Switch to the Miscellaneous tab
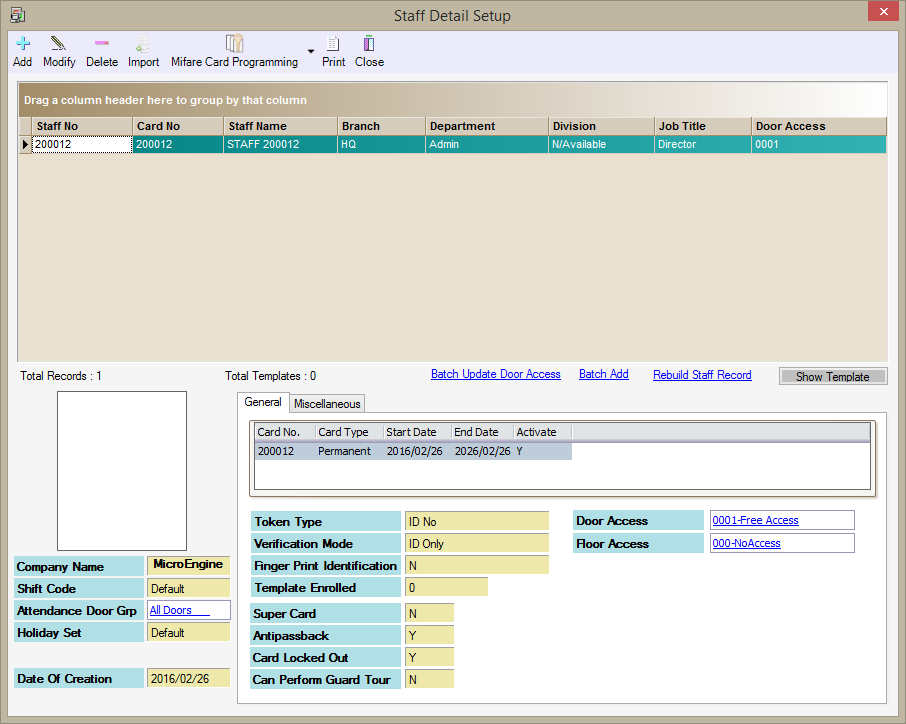This screenshot has width=906, height=724. point(327,403)
